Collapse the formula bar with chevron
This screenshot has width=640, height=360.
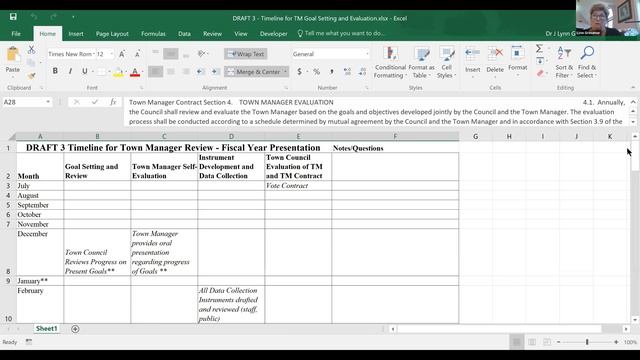pos(633,102)
